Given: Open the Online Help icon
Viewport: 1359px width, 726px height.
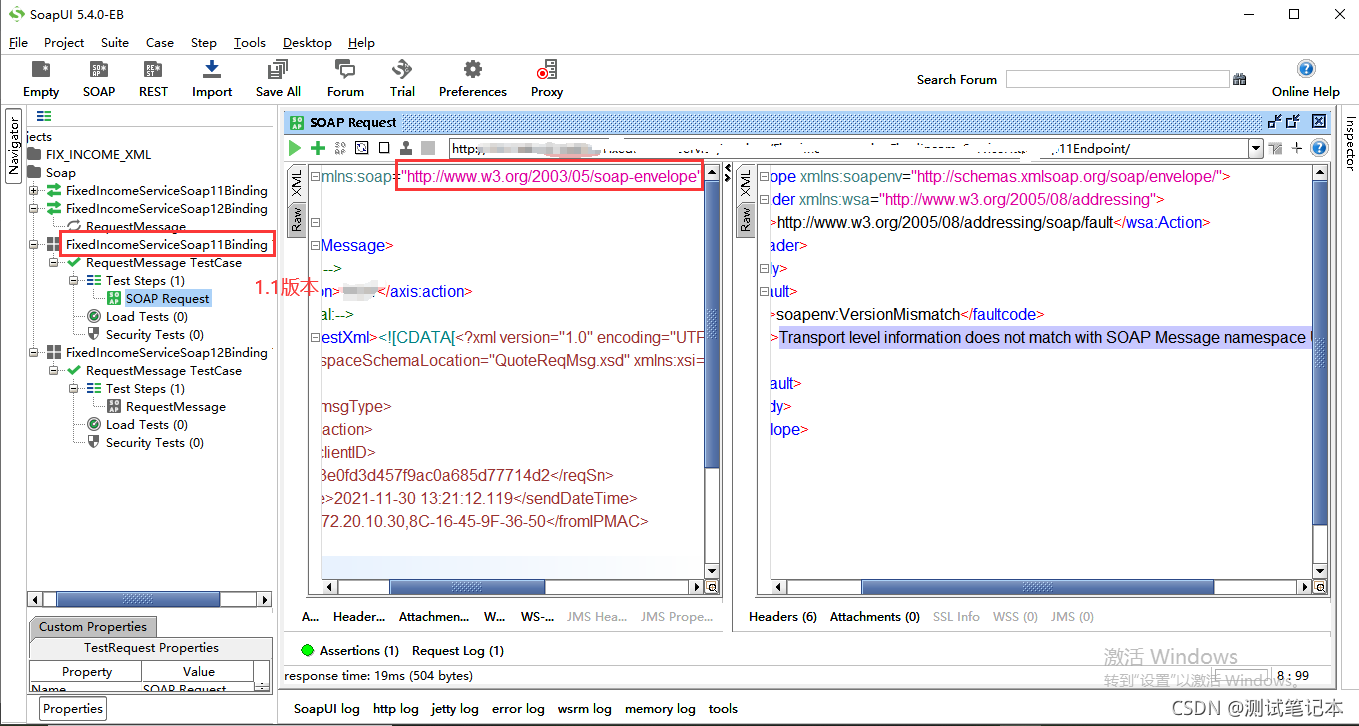Looking at the screenshot, I should [1305, 69].
